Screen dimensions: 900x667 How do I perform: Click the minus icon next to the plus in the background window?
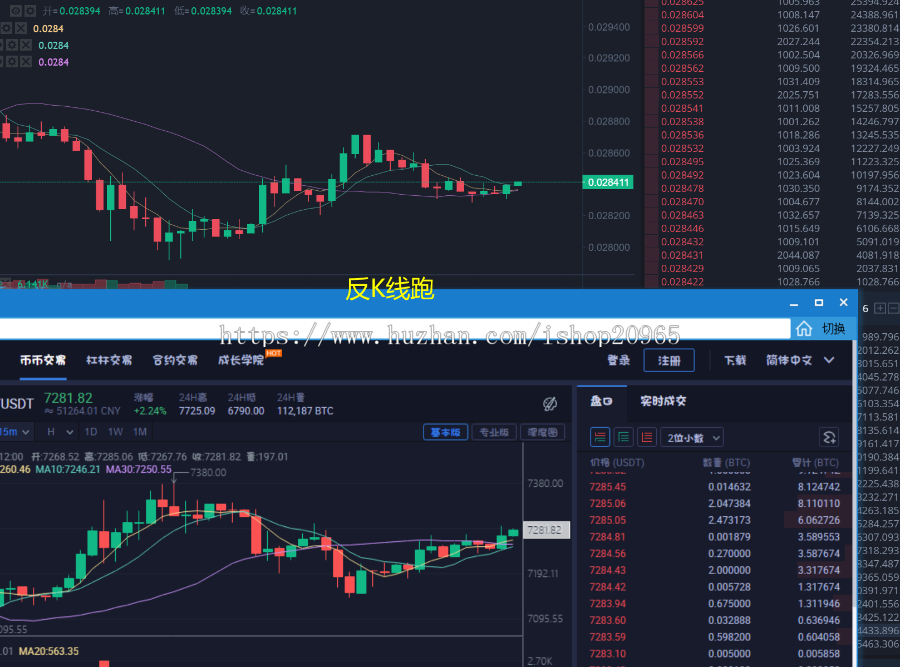tap(893, 308)
